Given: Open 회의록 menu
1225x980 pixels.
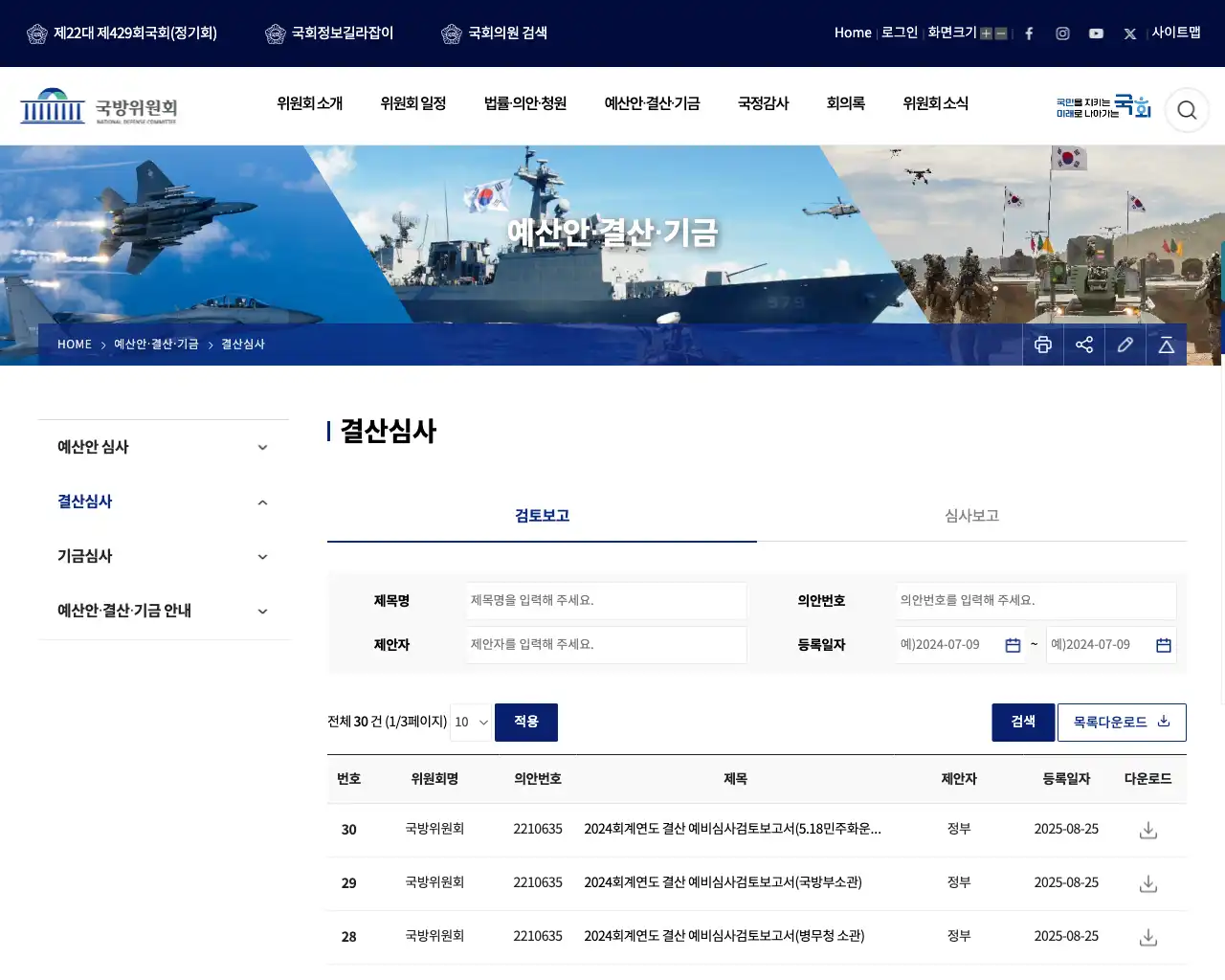Looking at the screenshot, I should click(x=846, y=103).
